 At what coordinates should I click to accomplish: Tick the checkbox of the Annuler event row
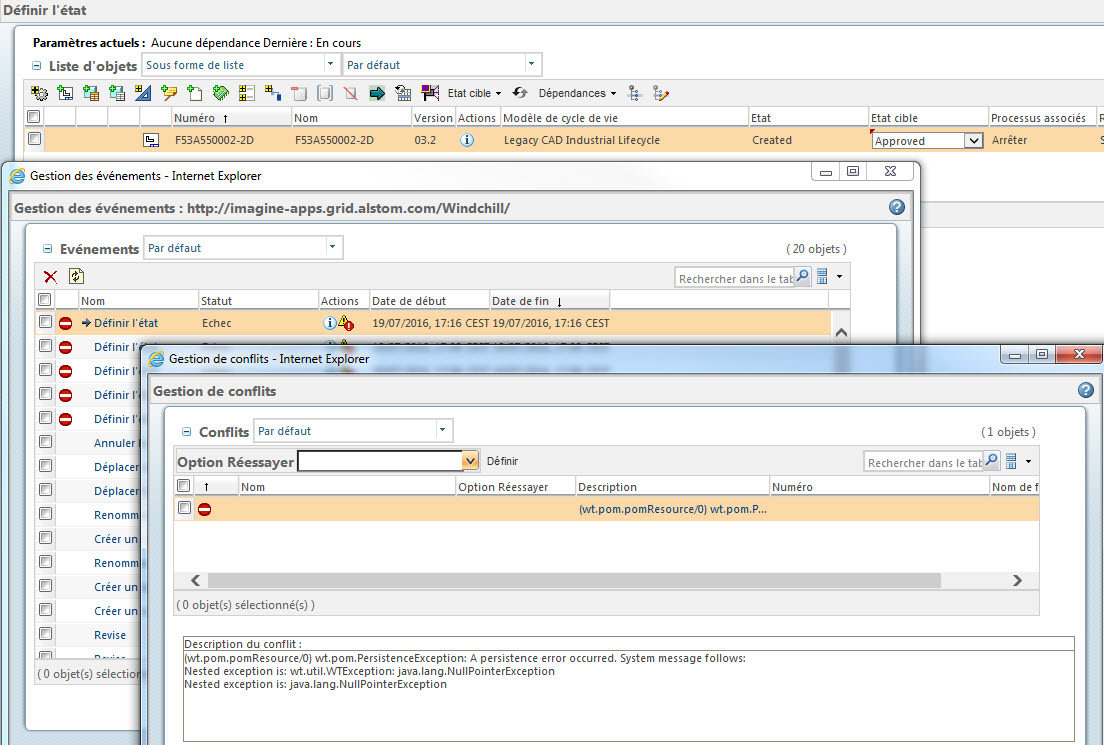45,442
